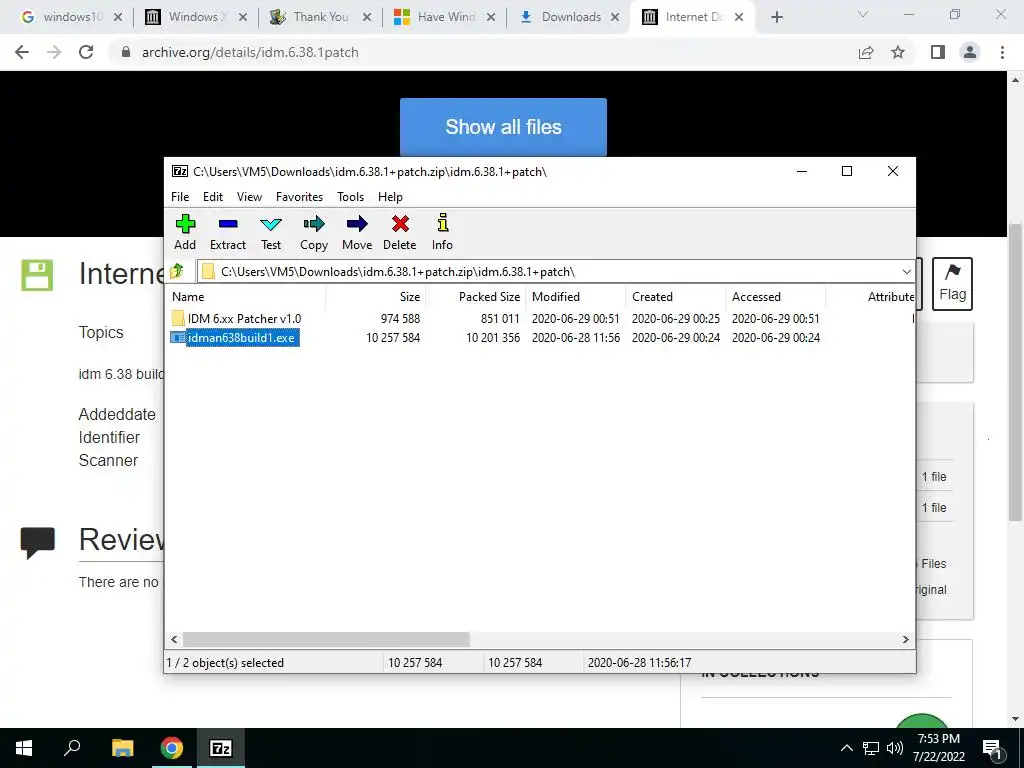Open the Tools menu
Screen dimensions: 1024x768
[x=351, y=197]
